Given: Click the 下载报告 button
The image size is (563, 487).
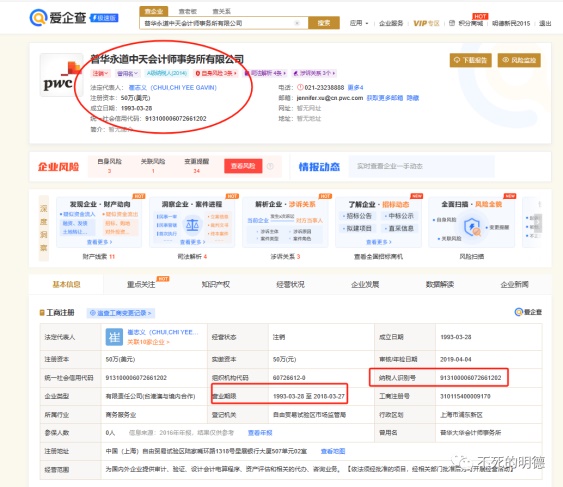Looking at the screenshot, I should 470,60.
